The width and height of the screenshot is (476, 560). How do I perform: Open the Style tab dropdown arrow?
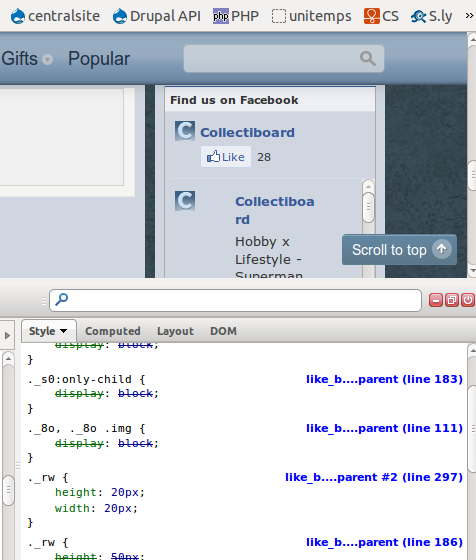point(64,331)
